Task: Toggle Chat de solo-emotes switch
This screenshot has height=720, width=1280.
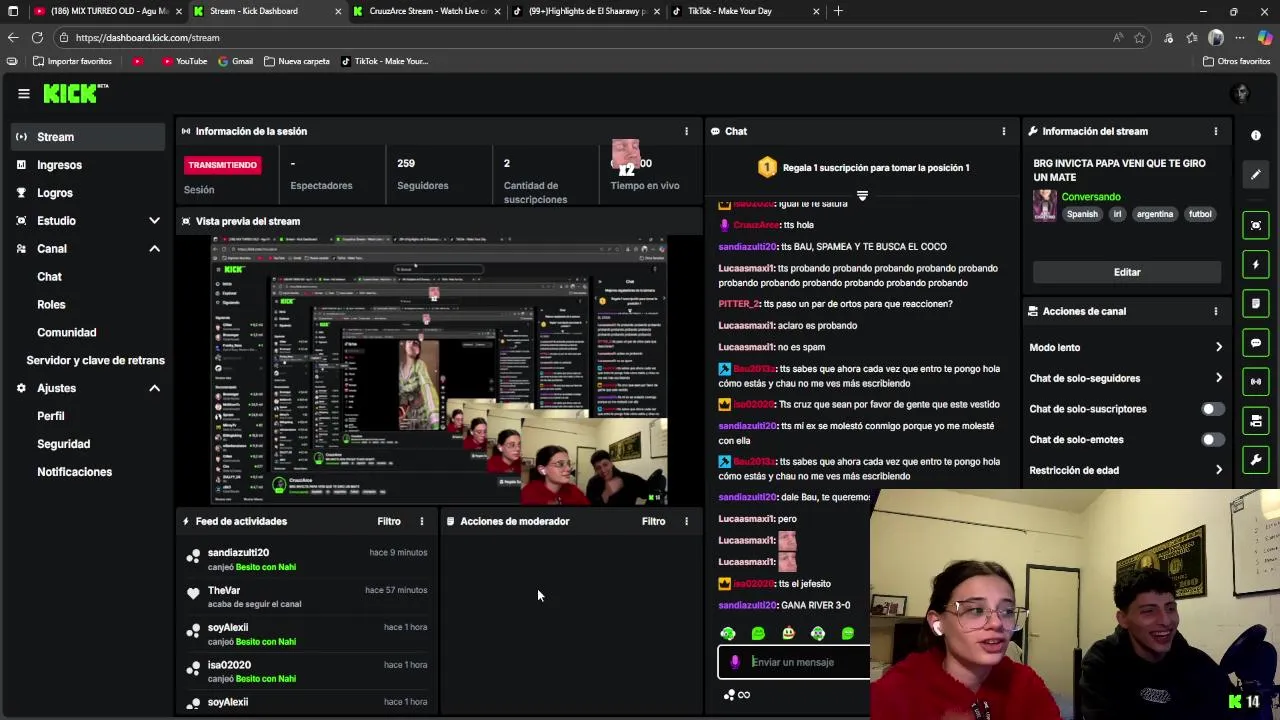Action: [1212, 440]
